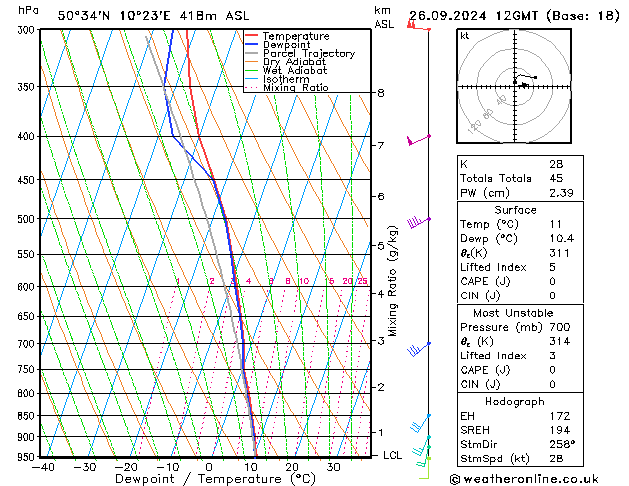Click the date header '26.09.2024 12GMT (Base: 18)'
The width and height of the screenshot is (629, 486).
coord(514,16)
